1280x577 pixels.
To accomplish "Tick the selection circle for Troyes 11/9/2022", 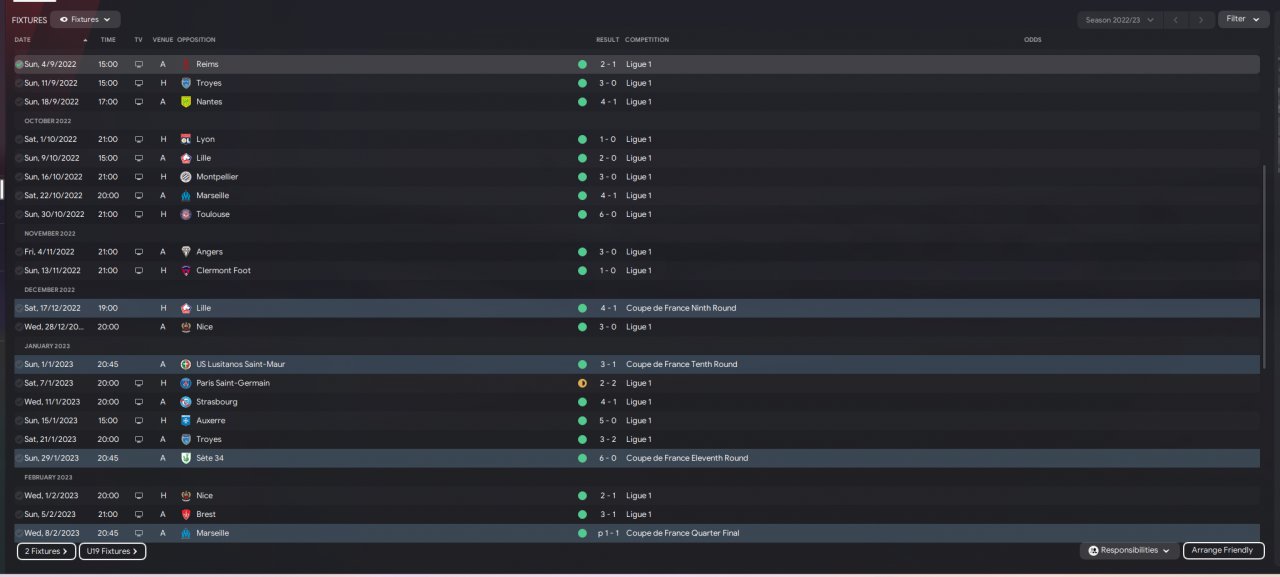I will [19, 83].
